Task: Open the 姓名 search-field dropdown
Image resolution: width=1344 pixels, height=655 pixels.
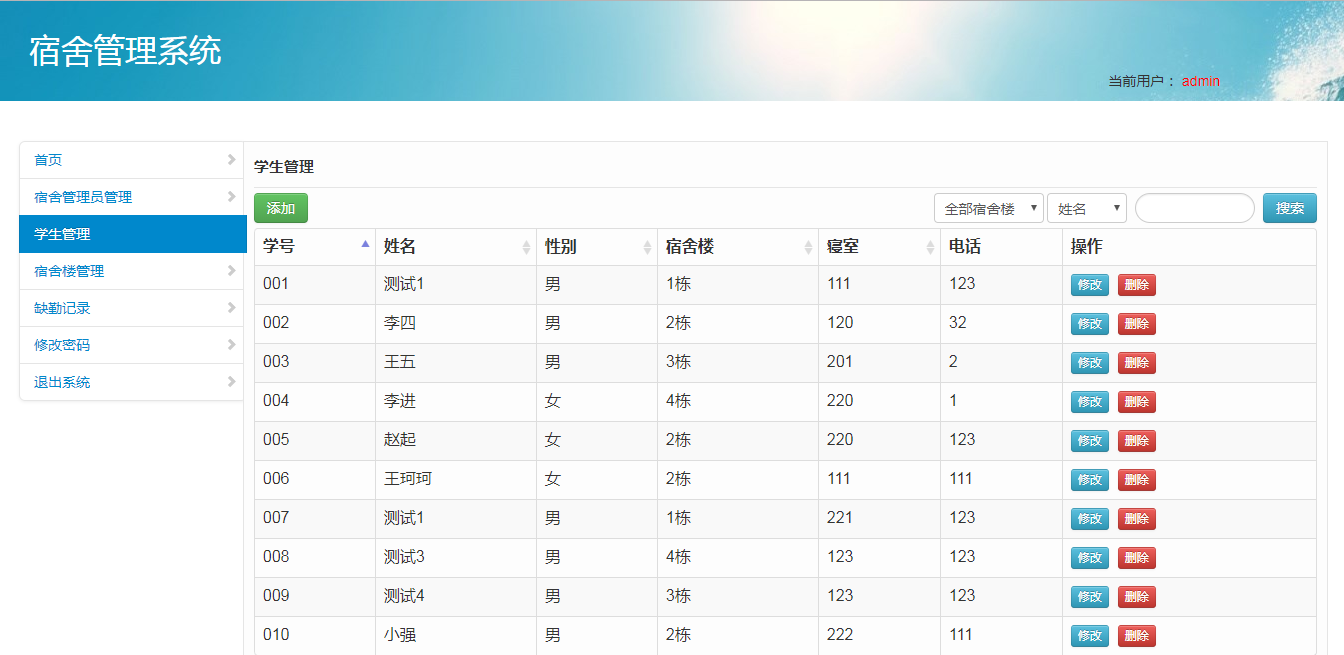Action: click(1086, 208)
